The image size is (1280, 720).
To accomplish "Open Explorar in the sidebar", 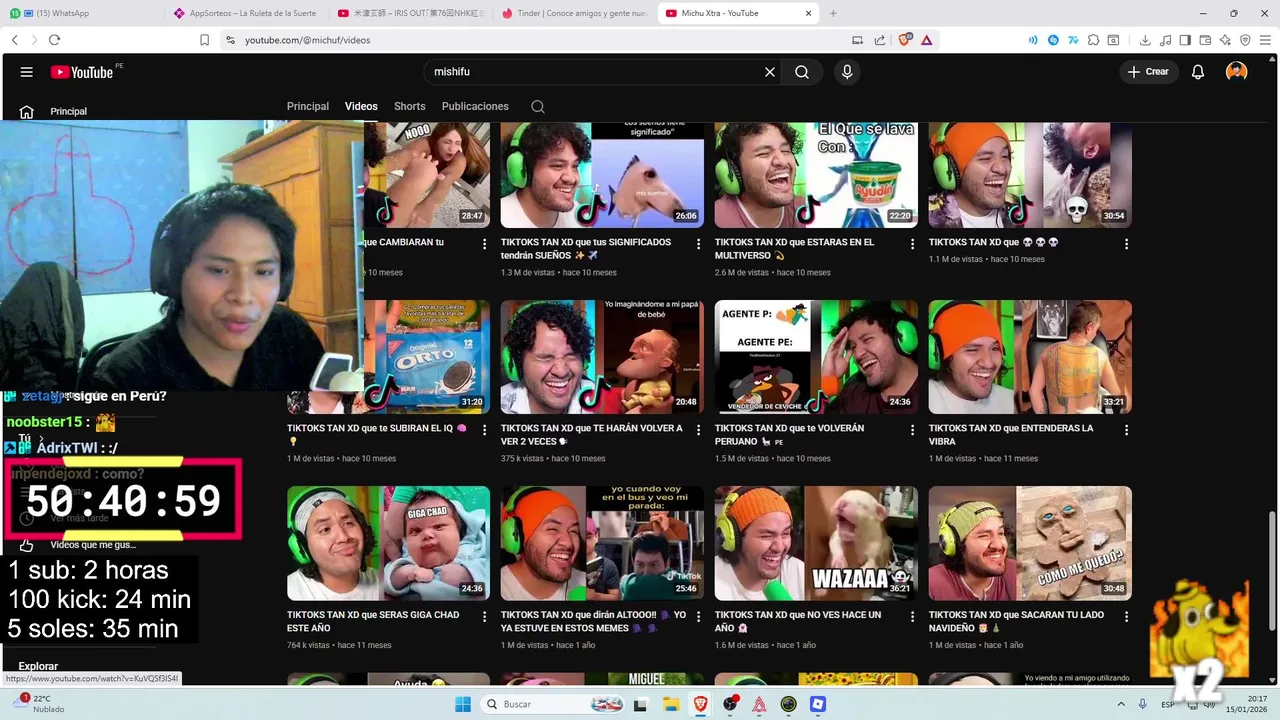I will 38,666.
